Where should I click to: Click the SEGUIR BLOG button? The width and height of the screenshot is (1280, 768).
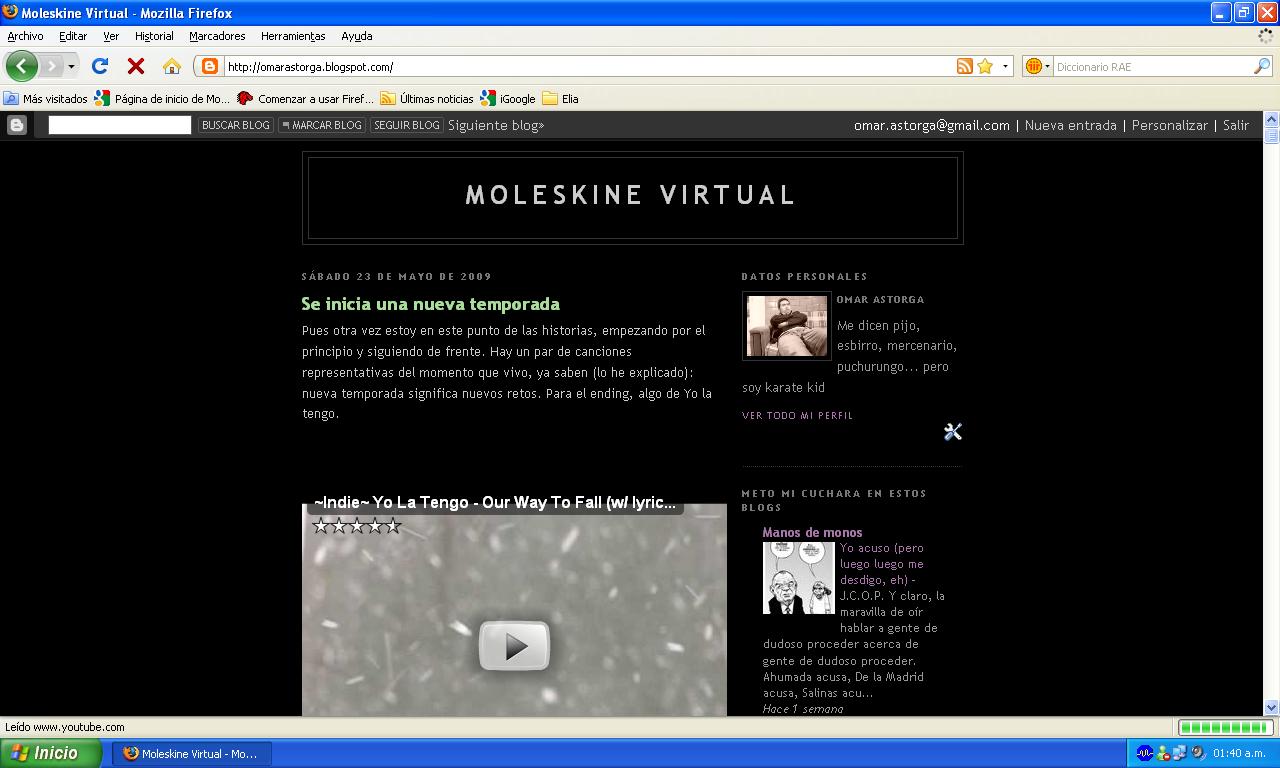pyautogui.click(x=406, y=125)
